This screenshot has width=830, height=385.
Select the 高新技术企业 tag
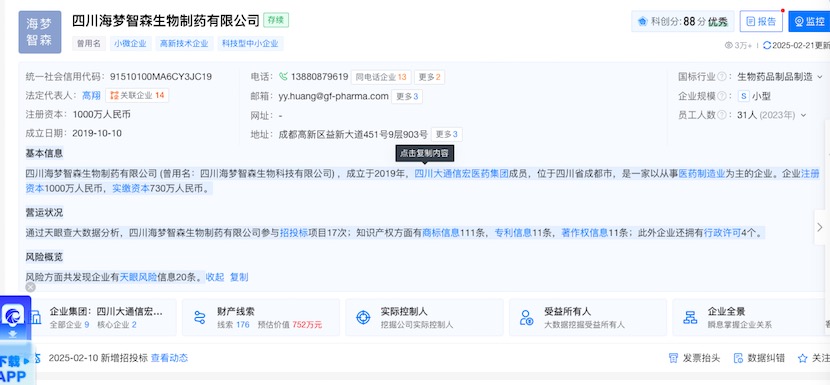(184, 44)
